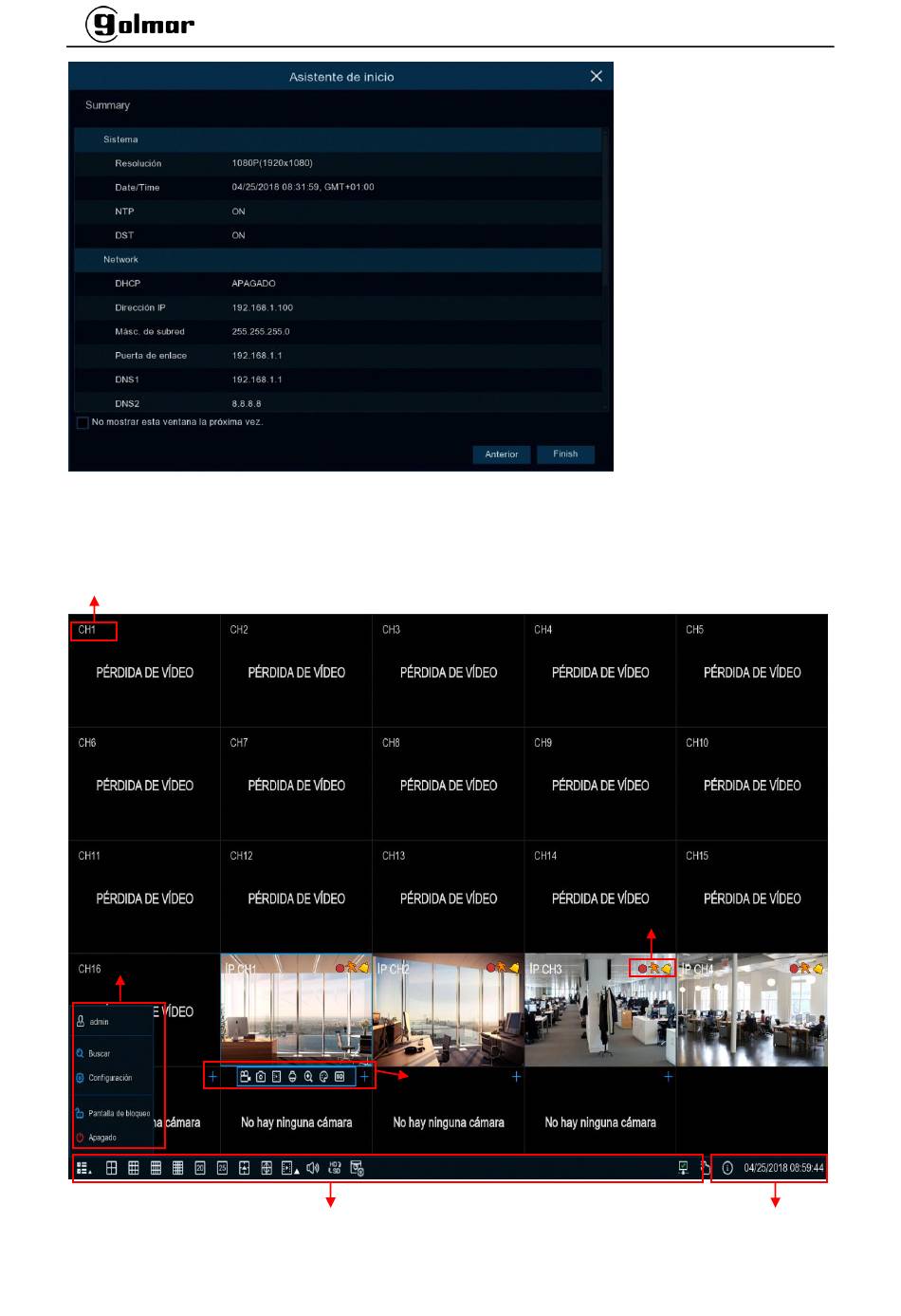Click the Finish button in wizard

click(x=565, y=454)
